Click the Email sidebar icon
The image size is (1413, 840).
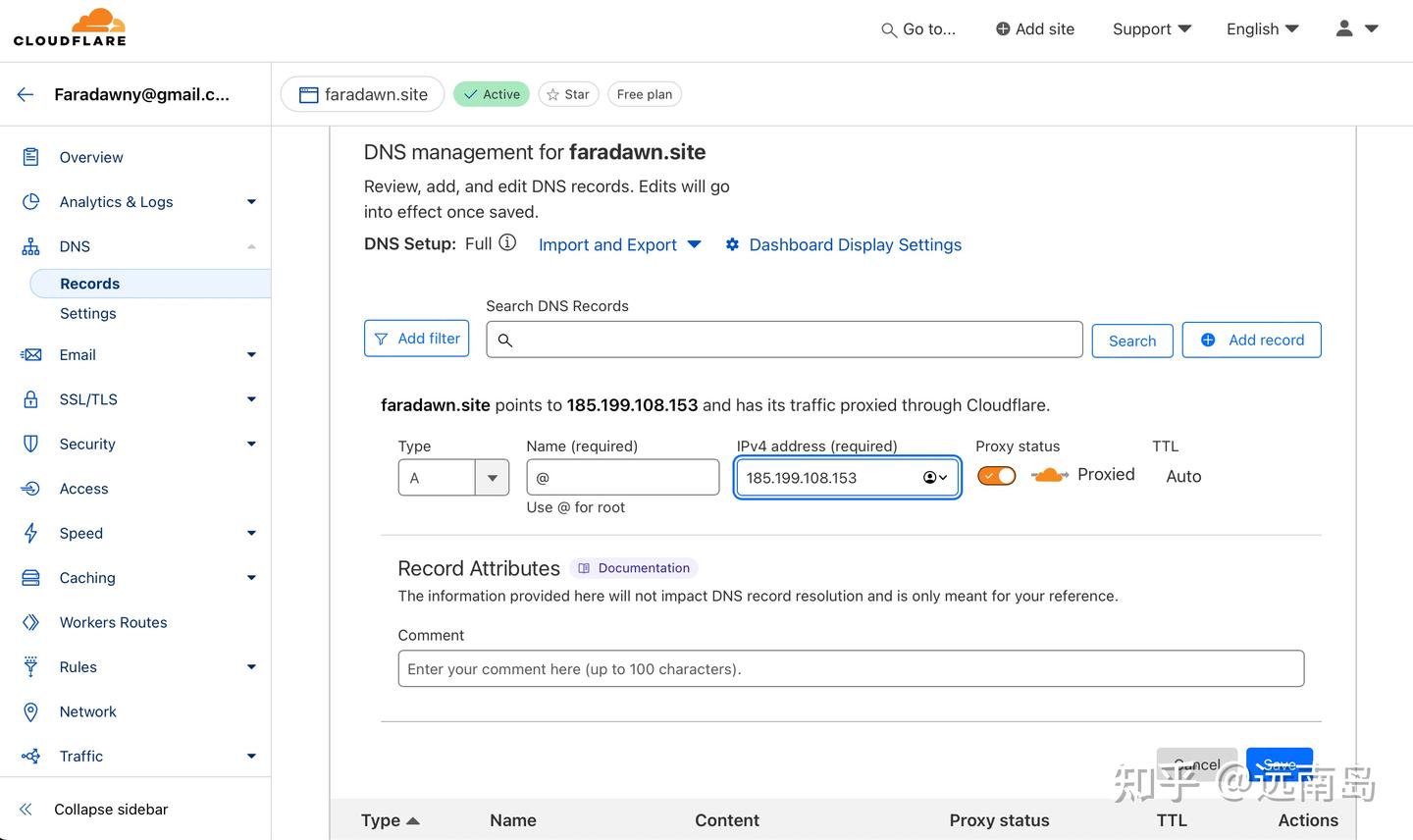[x=30, y=354]
